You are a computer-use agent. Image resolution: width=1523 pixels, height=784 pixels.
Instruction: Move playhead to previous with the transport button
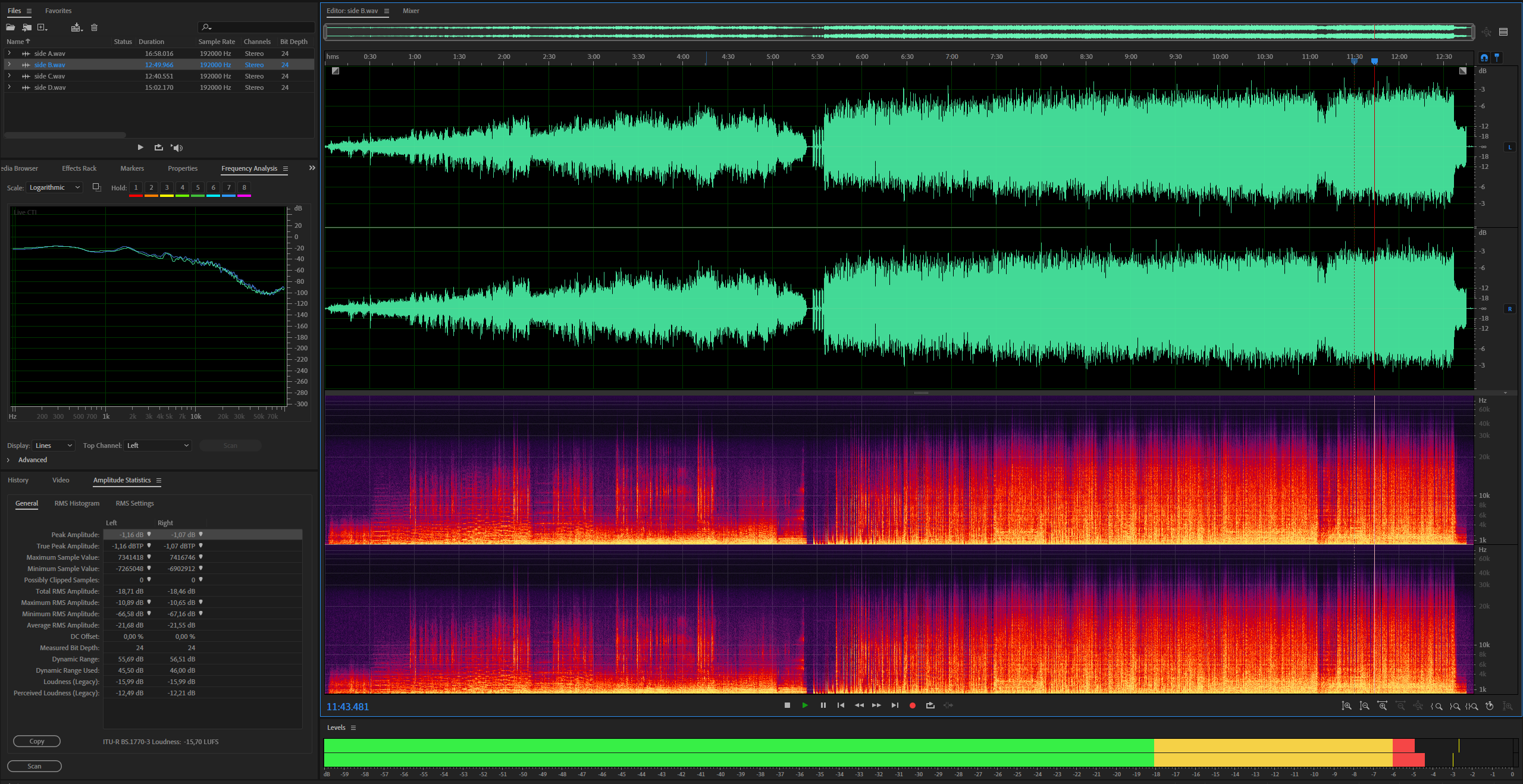(841, 705)
